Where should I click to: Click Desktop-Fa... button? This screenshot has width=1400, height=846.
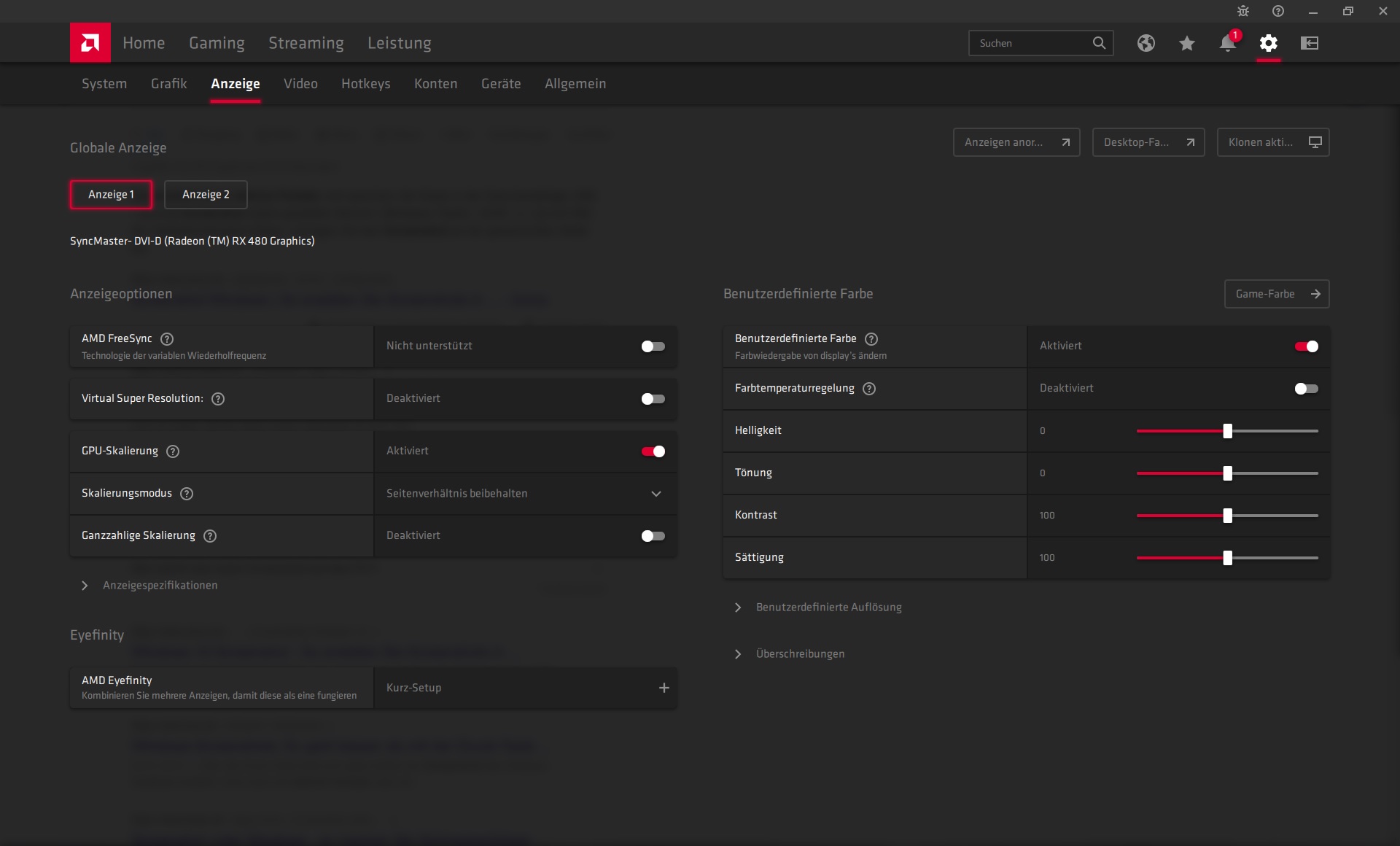pos(1148,142)
